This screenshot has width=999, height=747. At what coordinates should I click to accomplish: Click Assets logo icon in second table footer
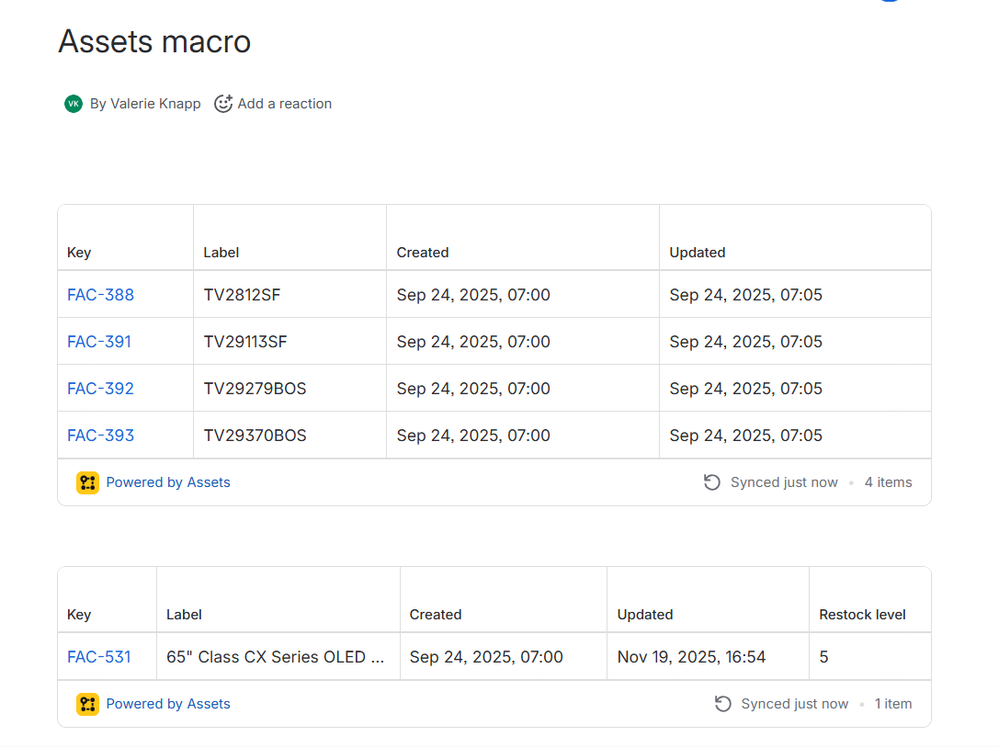coord(88,704)
